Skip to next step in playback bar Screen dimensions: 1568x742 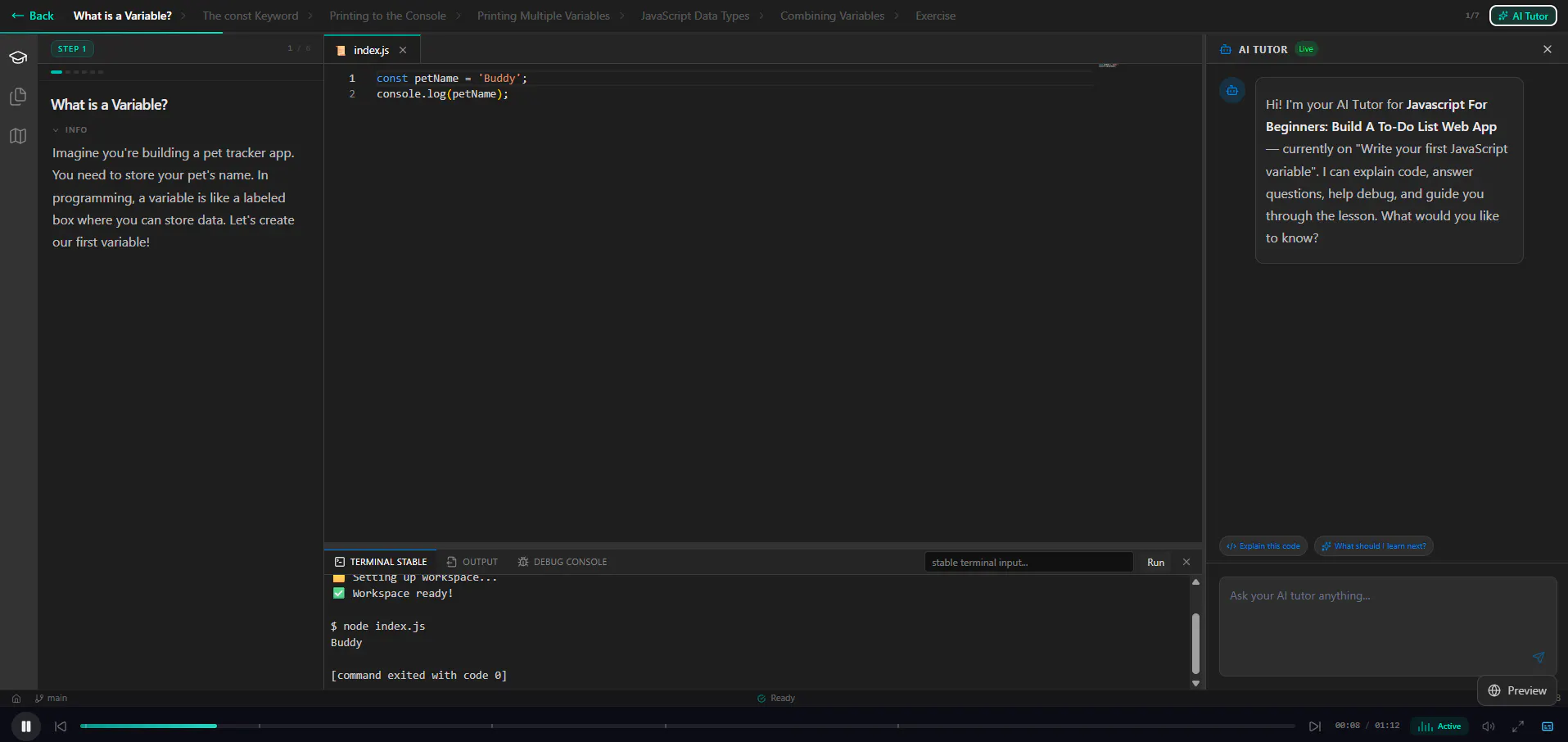pyautogui.click(x=1315, y=726)
